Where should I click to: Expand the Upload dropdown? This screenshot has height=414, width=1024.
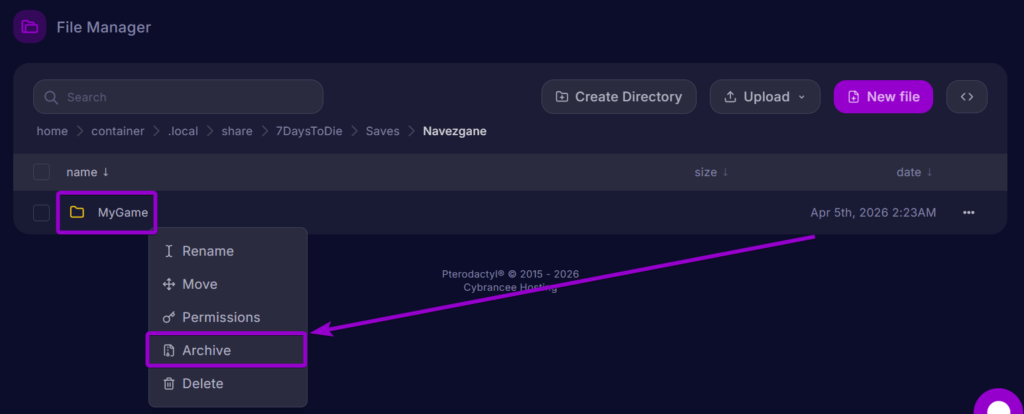click(x=765, y=97)
